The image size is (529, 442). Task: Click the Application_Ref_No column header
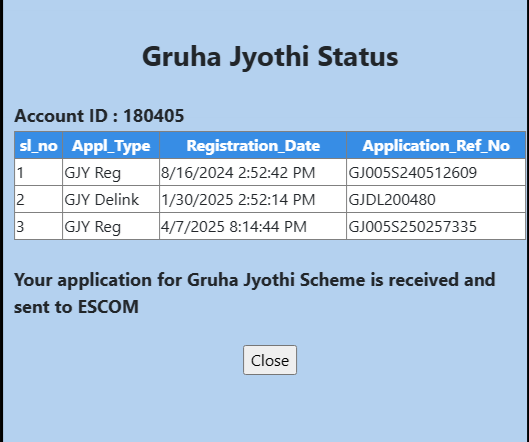[436, 145]
